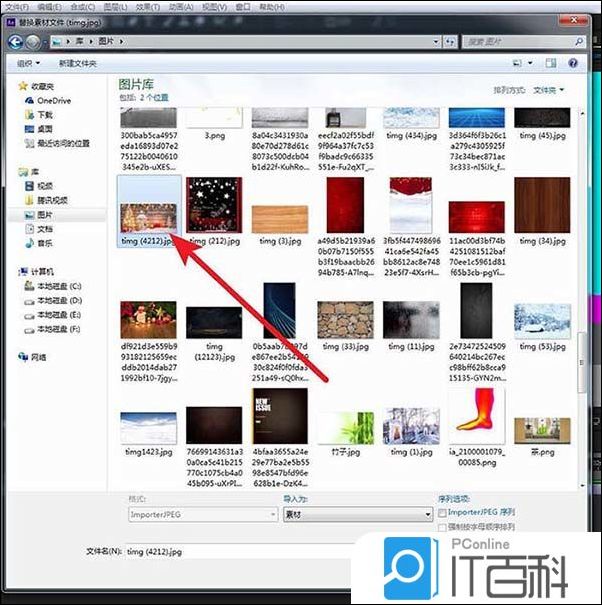Select 本地磁盘 (D:) drive
602x605 pixels.
click(x=53, y=301)
